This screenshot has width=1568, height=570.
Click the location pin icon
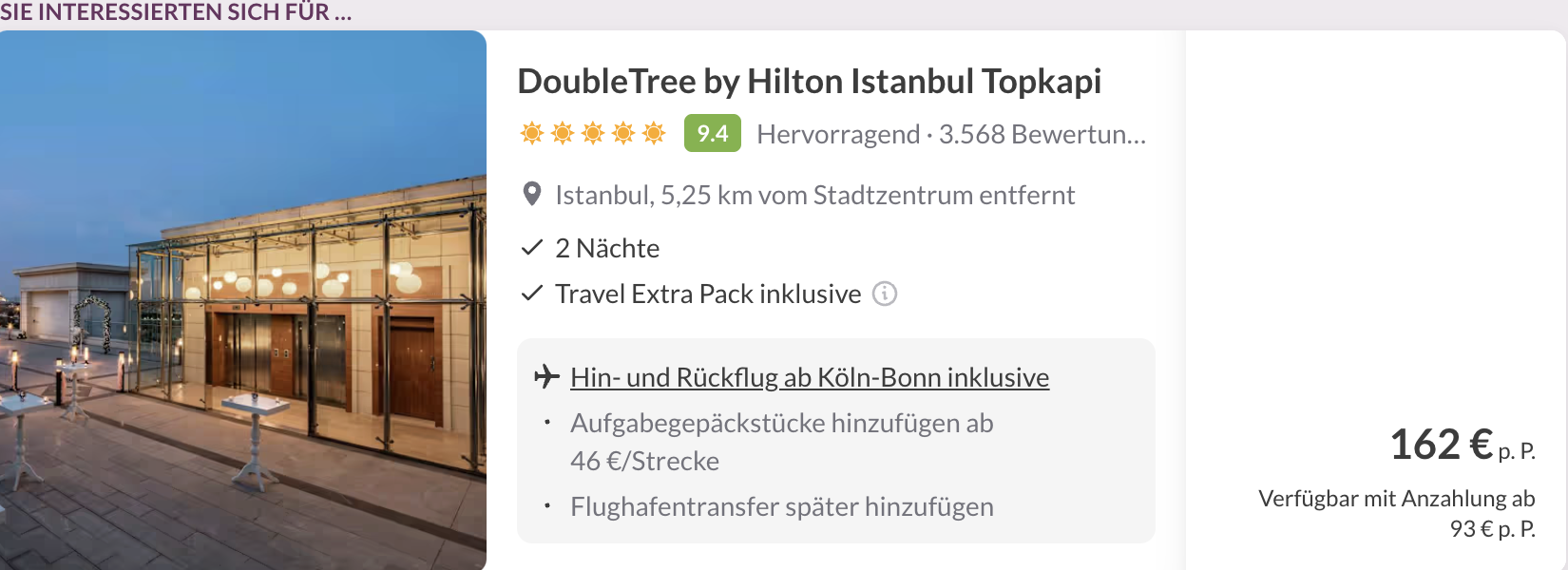[x=532, y=195]
